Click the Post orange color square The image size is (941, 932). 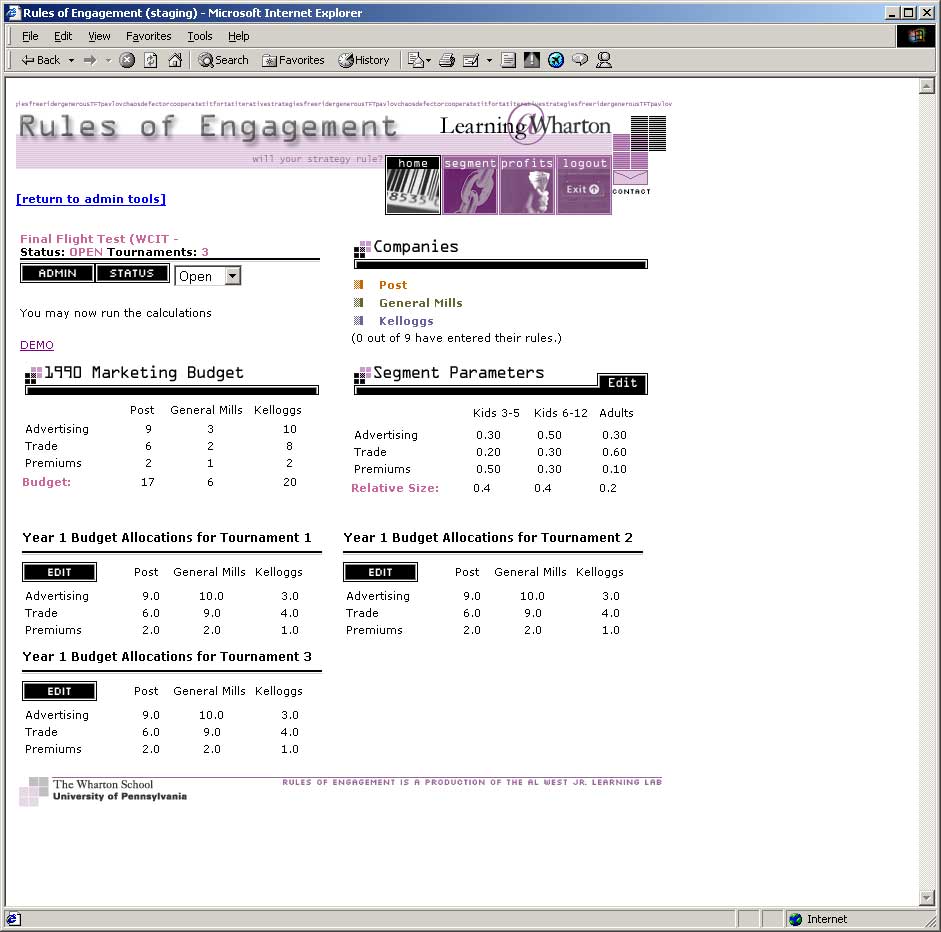coord(358,284)
